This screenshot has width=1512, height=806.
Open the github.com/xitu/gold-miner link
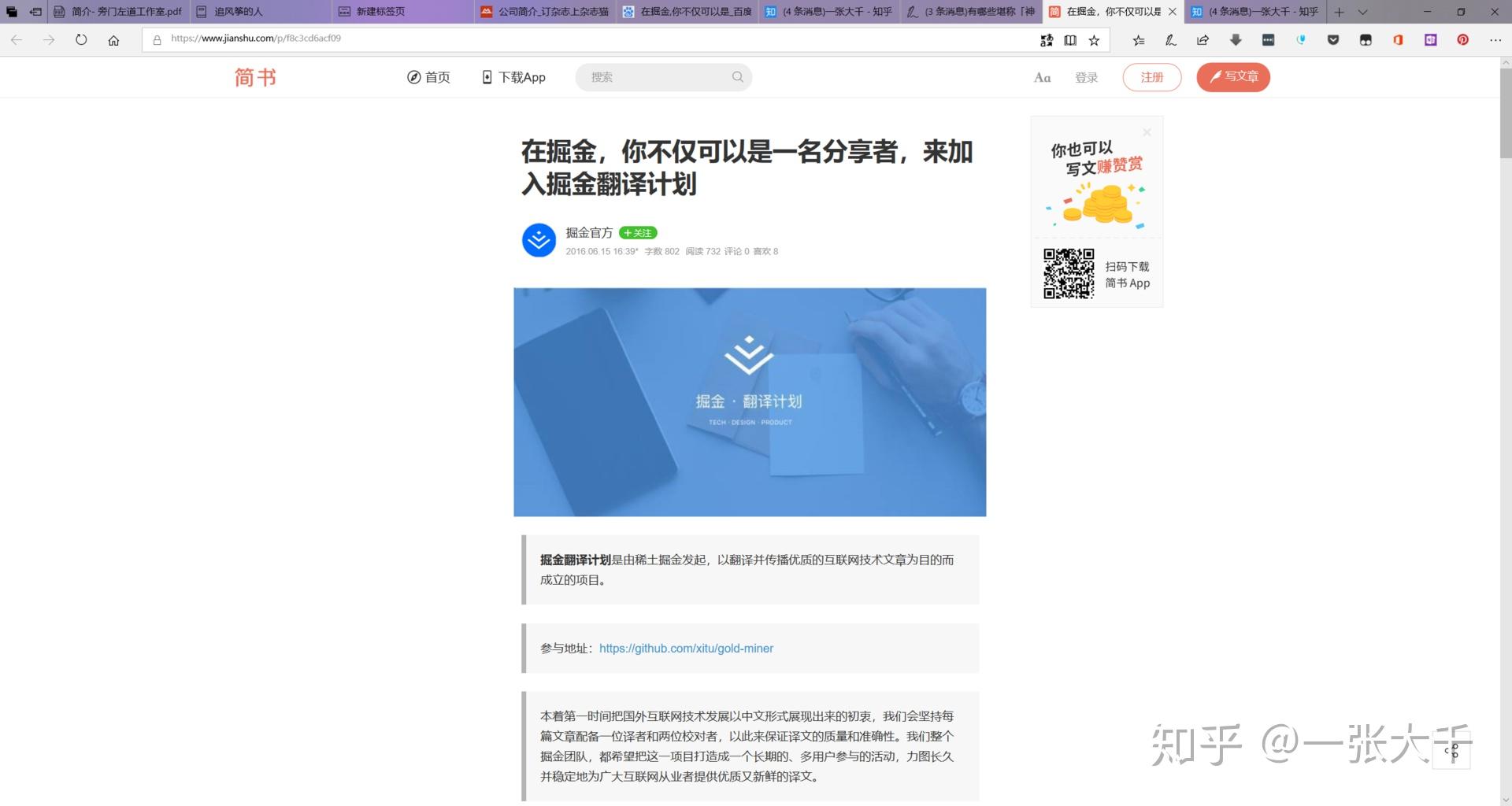click(686, 649)
